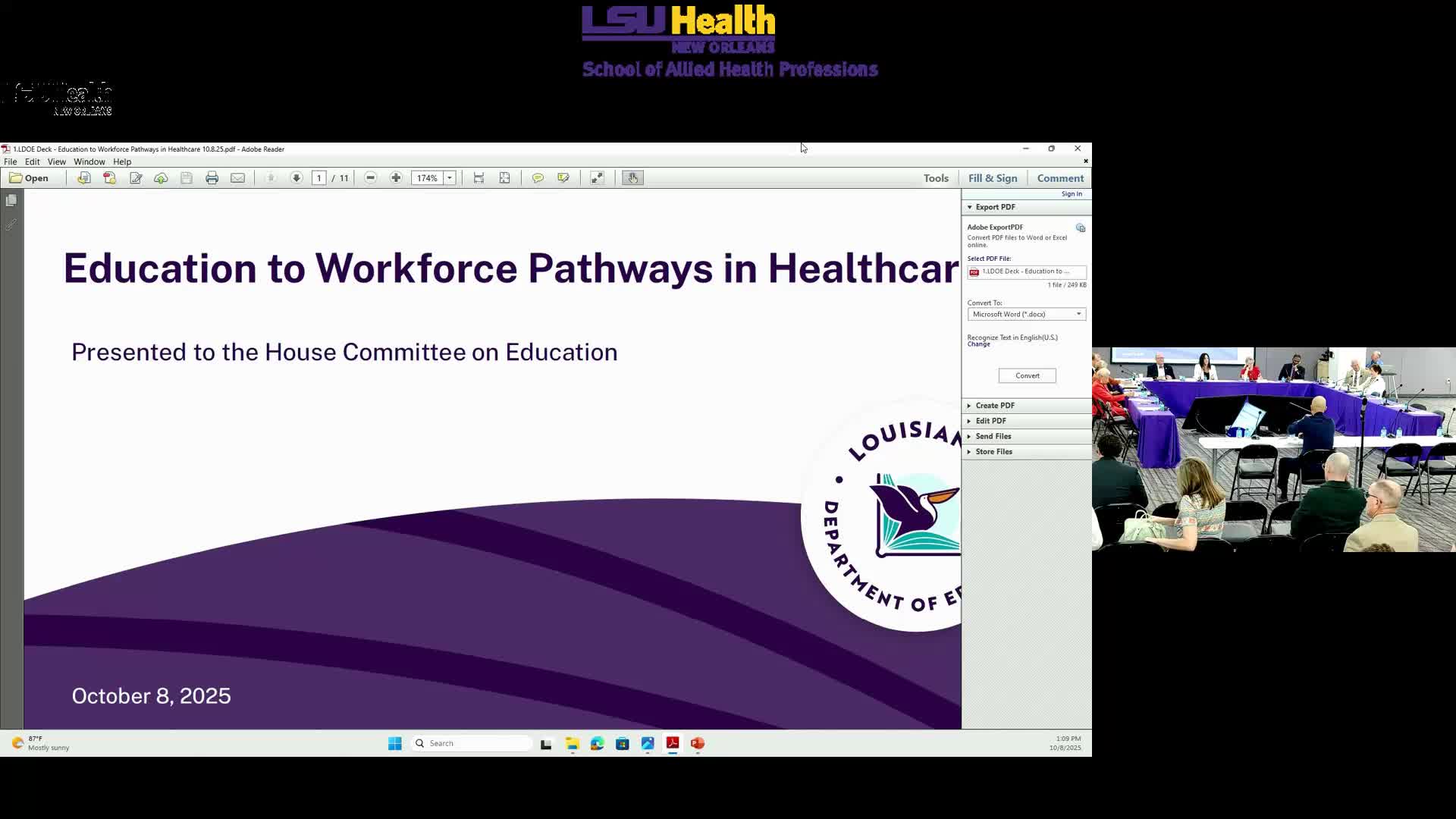
Task: Open the zoom percentage dropdown
Action: coord(450,177)
